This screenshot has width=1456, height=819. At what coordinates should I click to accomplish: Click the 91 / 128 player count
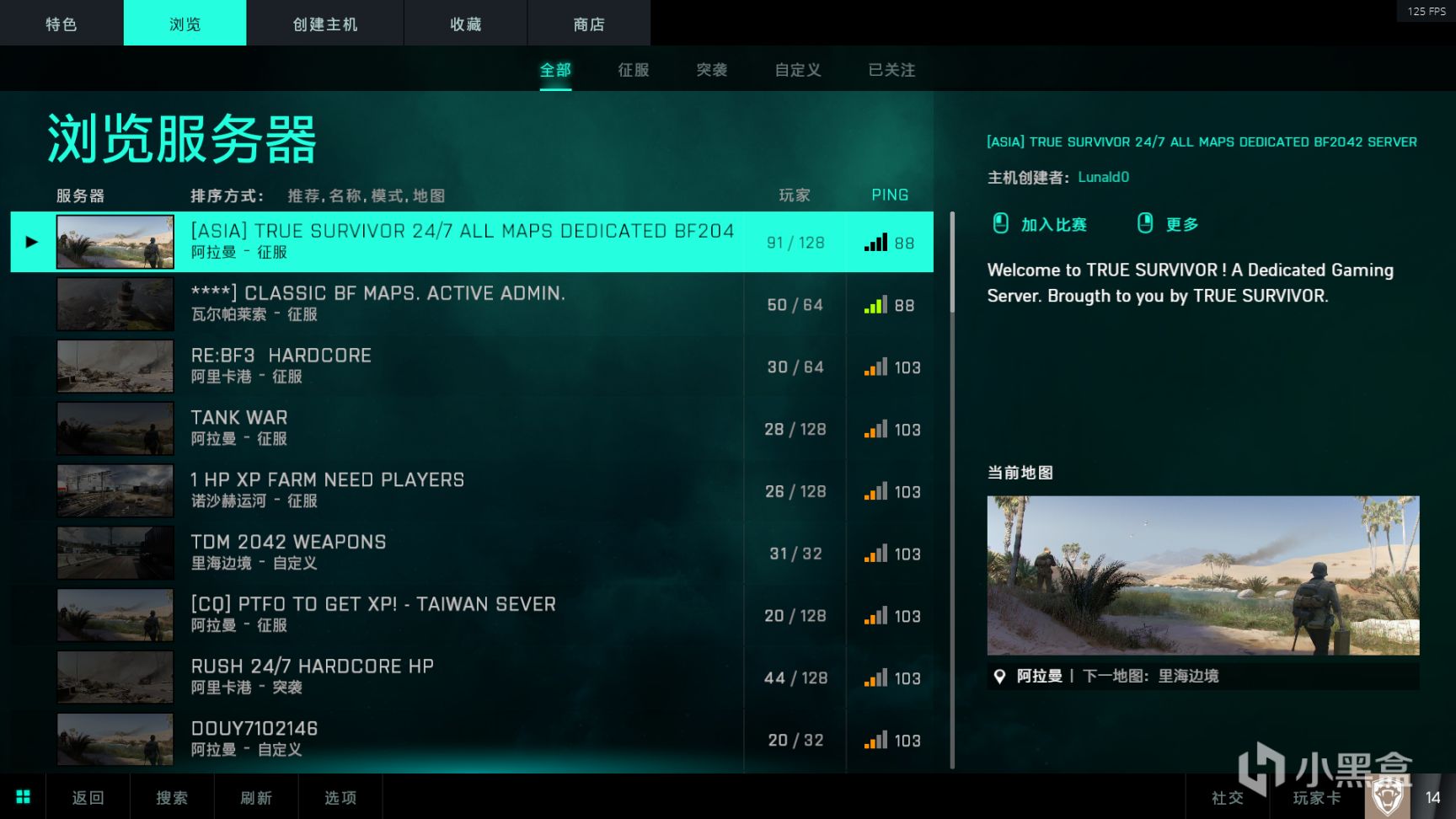(x=795, y=243)
